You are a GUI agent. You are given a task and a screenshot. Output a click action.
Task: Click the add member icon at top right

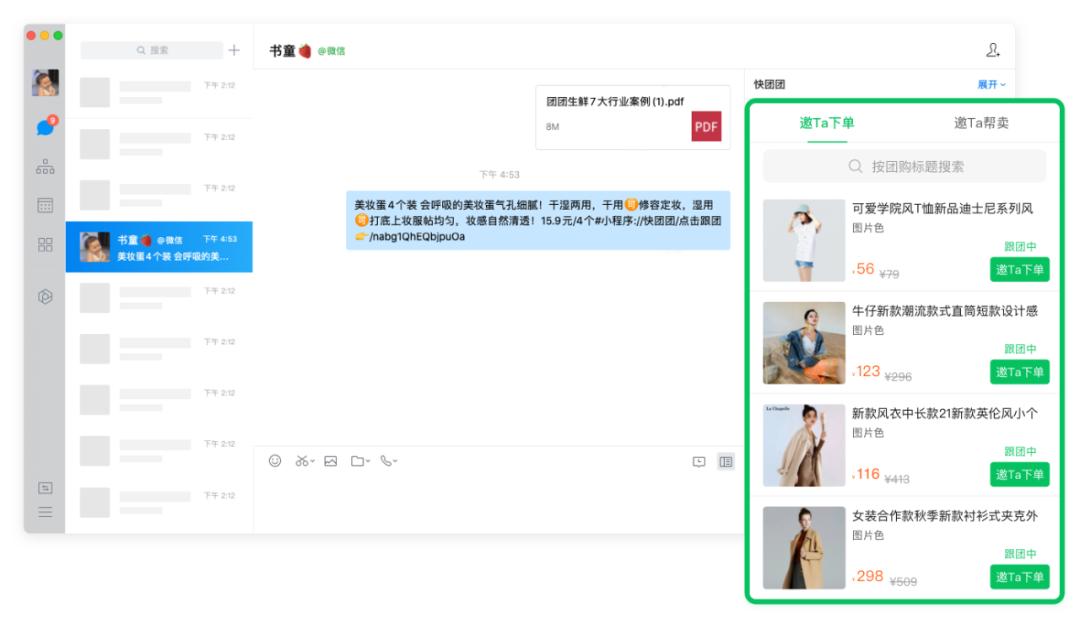pos(992,50)
